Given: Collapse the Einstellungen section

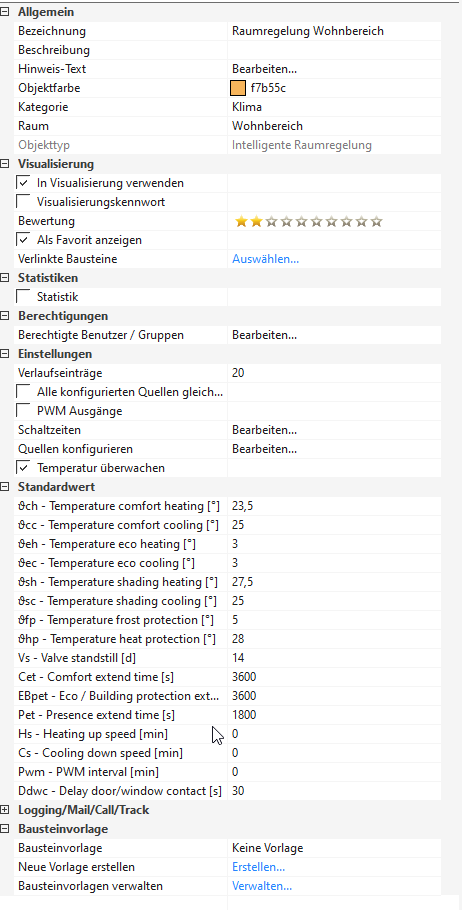Looking at the screenshot, I should coord(5,354).
